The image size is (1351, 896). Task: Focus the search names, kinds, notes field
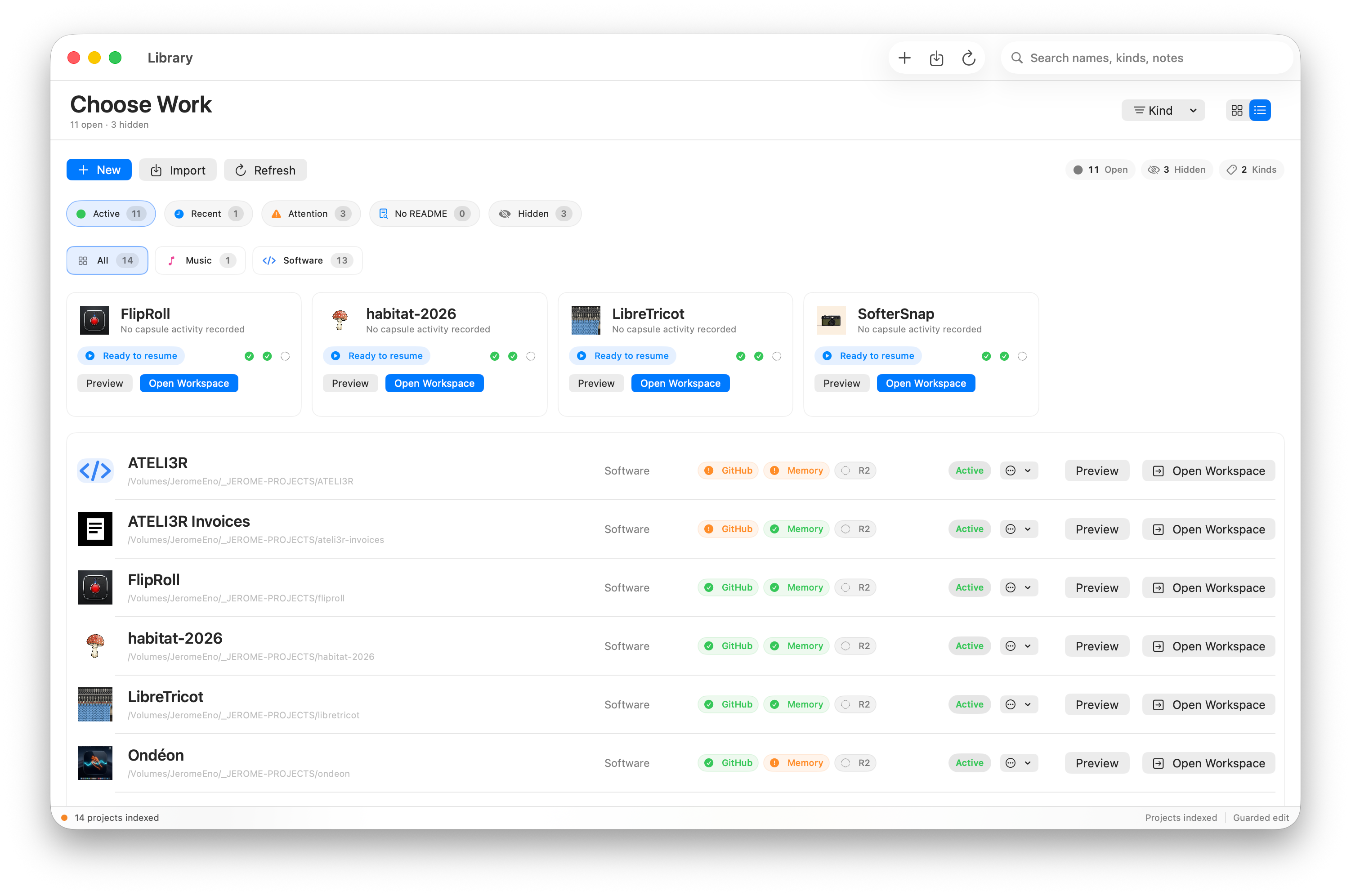(1147, 58)
